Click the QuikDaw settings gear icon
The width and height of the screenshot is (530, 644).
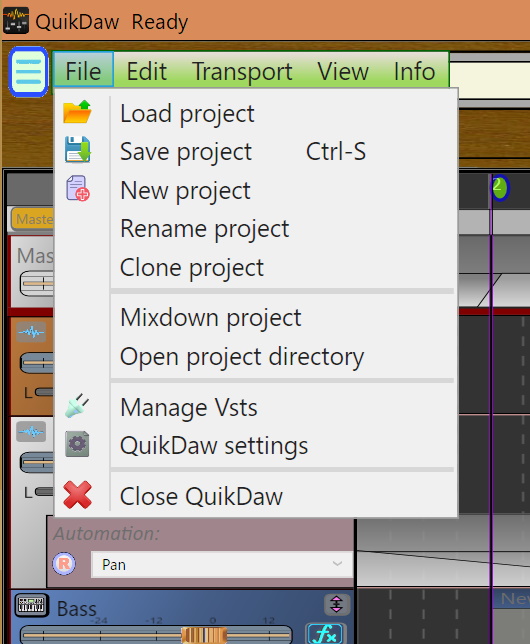pos(77,444)
